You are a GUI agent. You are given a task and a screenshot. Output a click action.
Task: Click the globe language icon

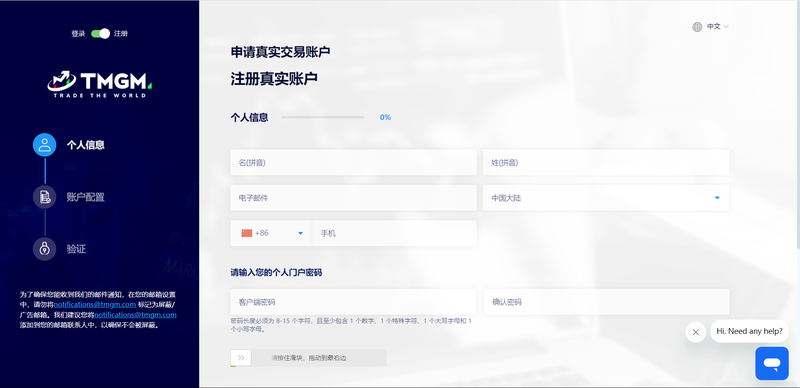(697, 27)
